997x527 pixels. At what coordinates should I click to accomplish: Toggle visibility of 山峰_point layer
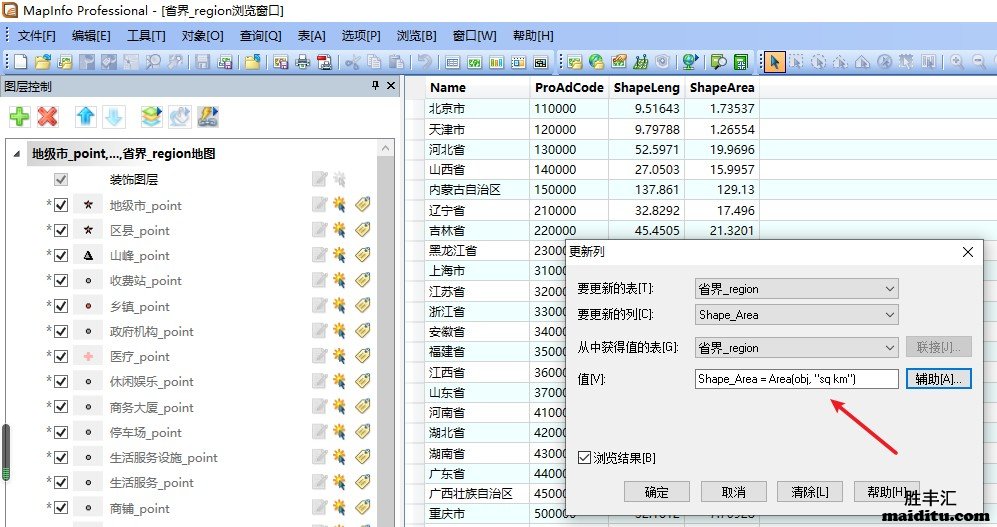coord(61,256)
